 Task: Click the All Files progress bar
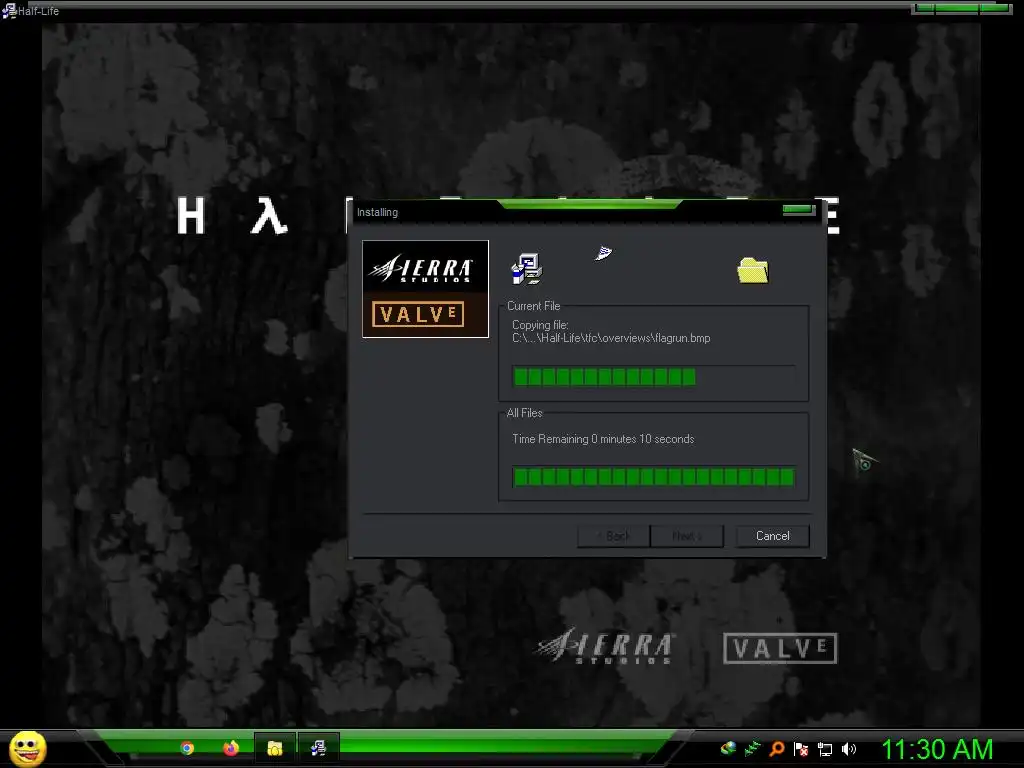(654, 477)
